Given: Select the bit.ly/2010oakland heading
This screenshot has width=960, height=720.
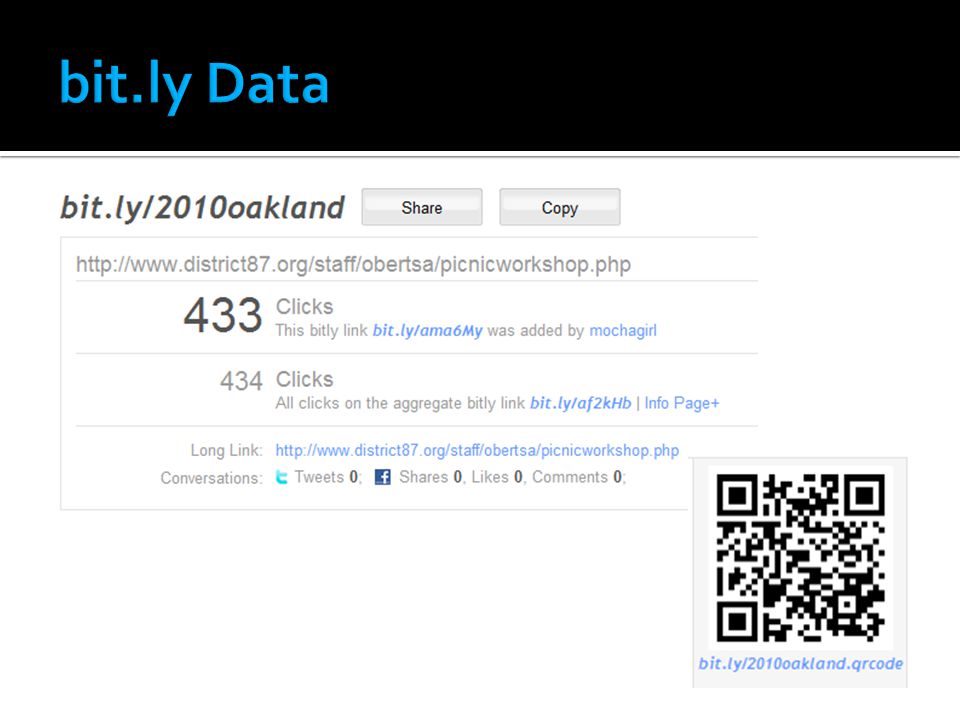Looking at the screenshot, I should (x=203, y=208).
